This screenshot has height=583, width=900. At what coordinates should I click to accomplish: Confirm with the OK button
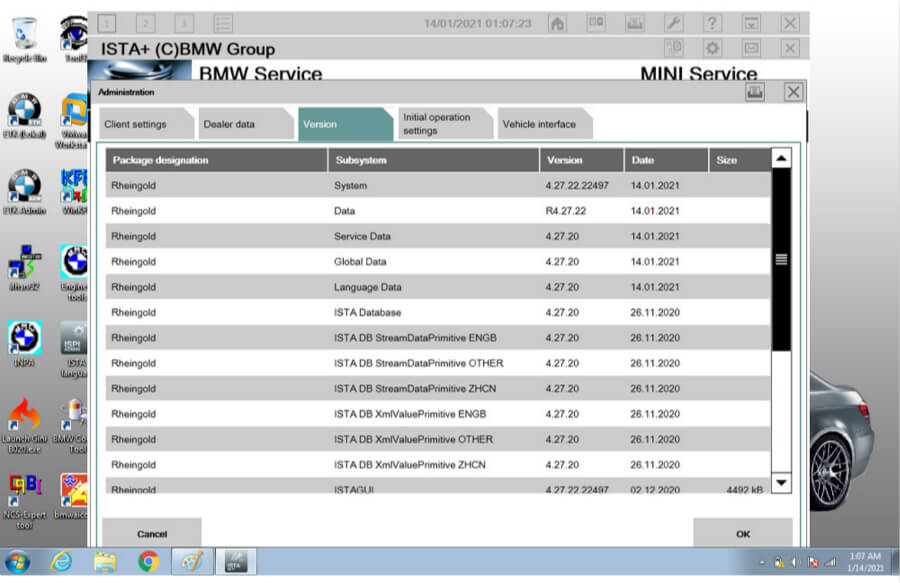point(741,533)
